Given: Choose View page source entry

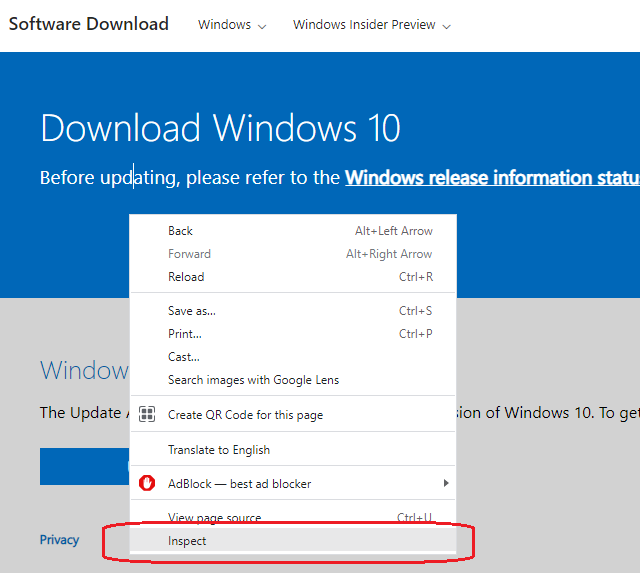Looking at the screenshot, I should pos(293,518).
